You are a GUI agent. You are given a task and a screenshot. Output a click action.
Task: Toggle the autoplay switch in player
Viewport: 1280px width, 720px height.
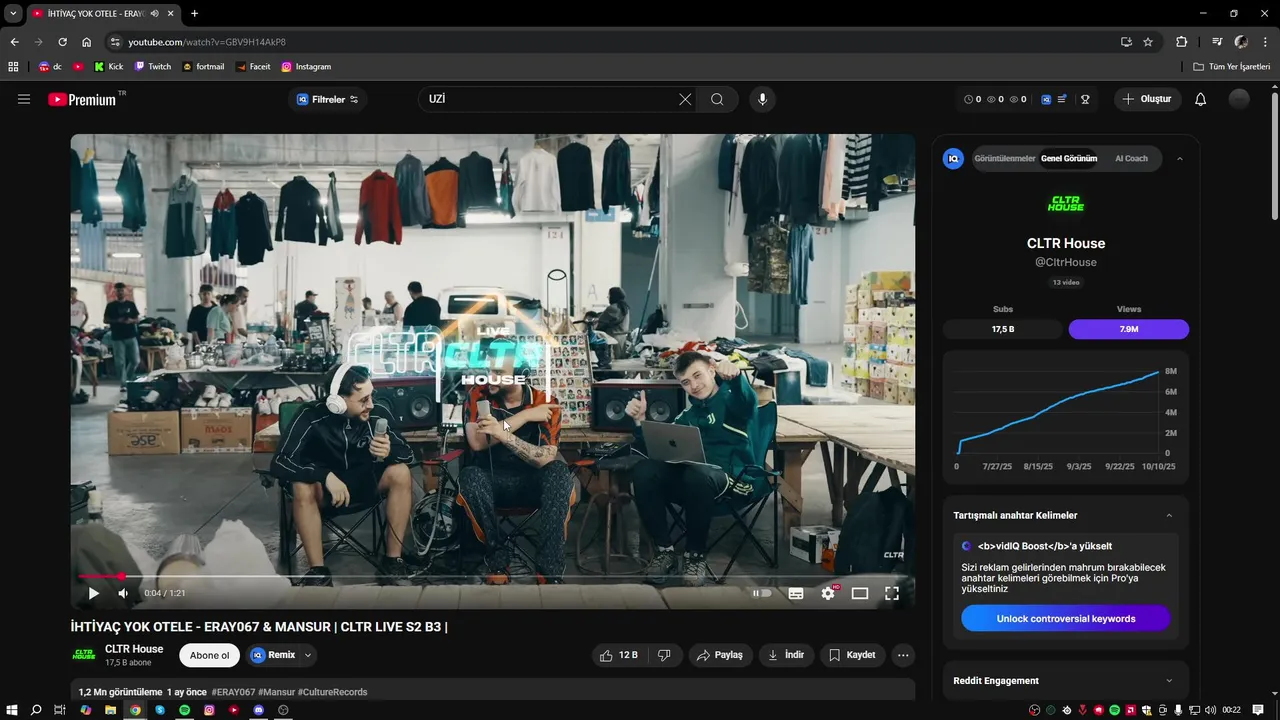coord(762,593)
